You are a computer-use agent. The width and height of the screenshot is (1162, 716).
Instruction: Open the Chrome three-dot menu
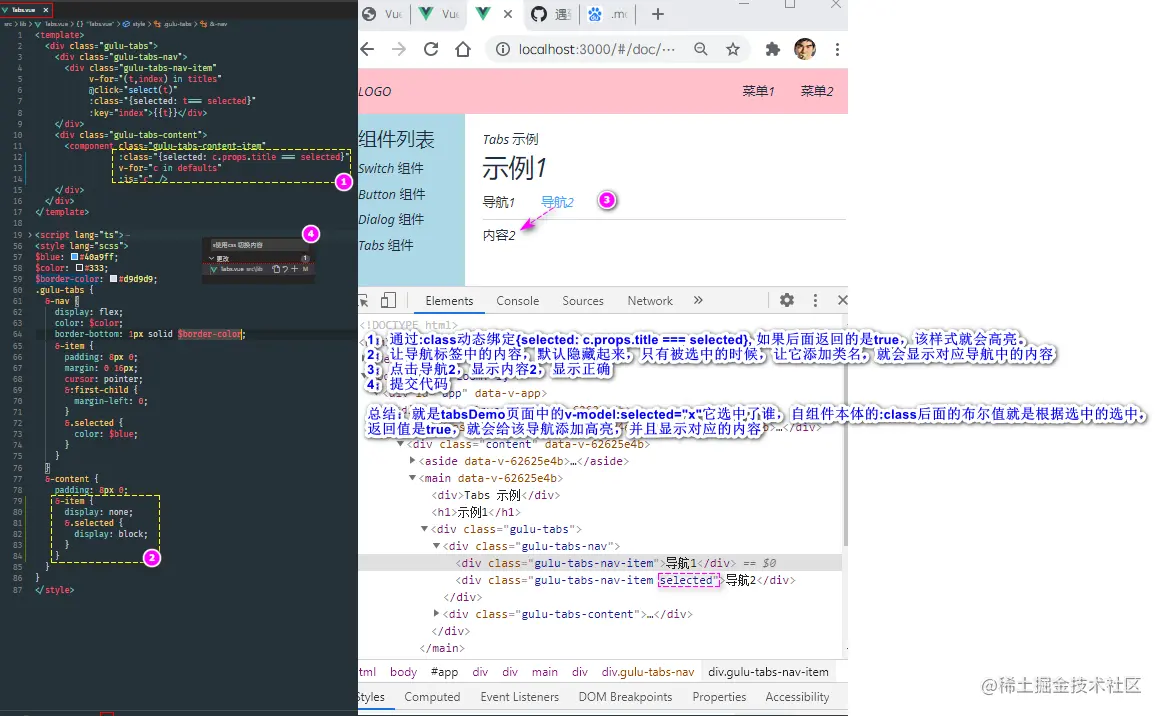coord(837,50)
